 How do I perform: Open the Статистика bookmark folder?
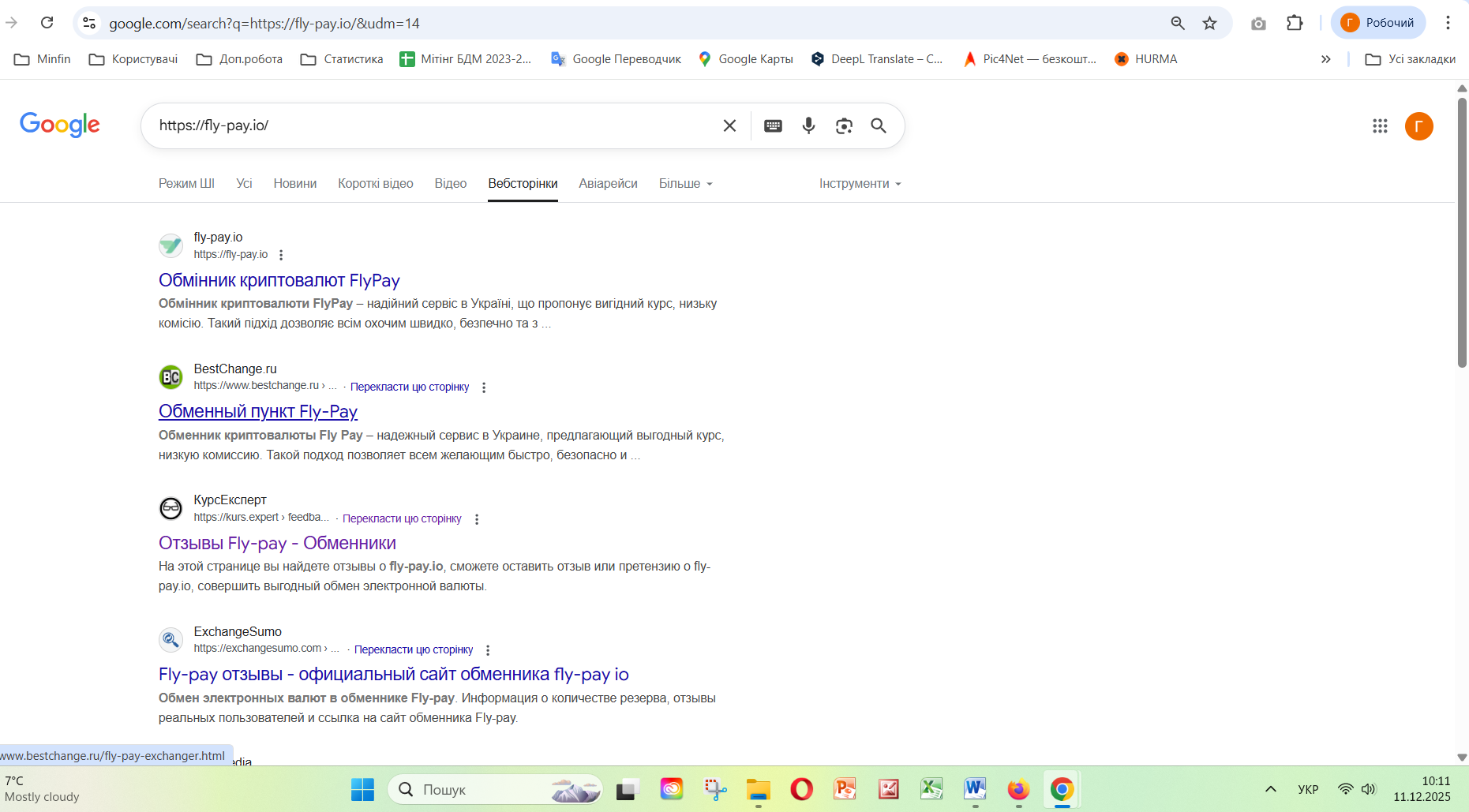point(342,59)
